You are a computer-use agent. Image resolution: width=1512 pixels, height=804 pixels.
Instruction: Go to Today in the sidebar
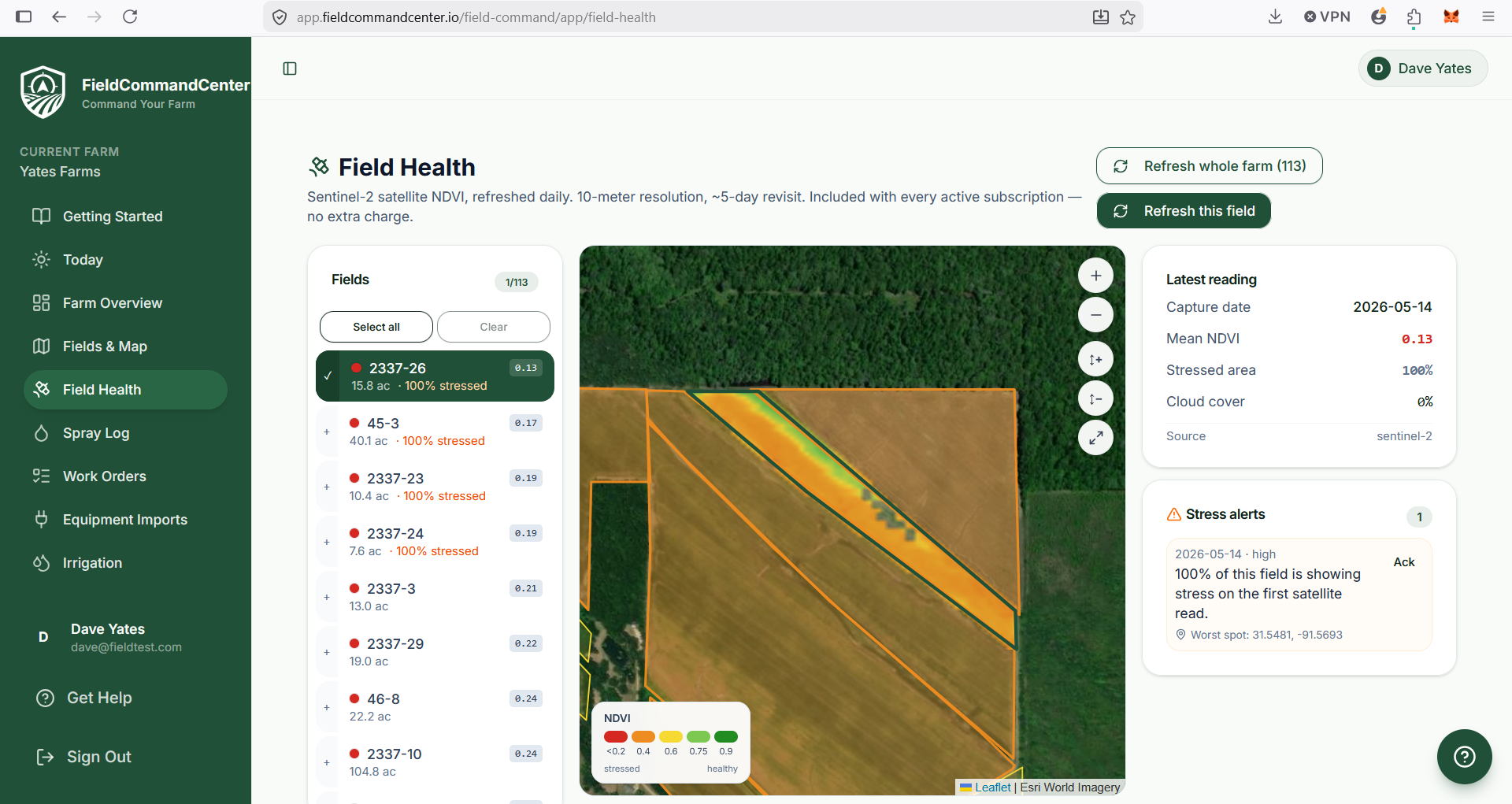click(x=125, y=260)
